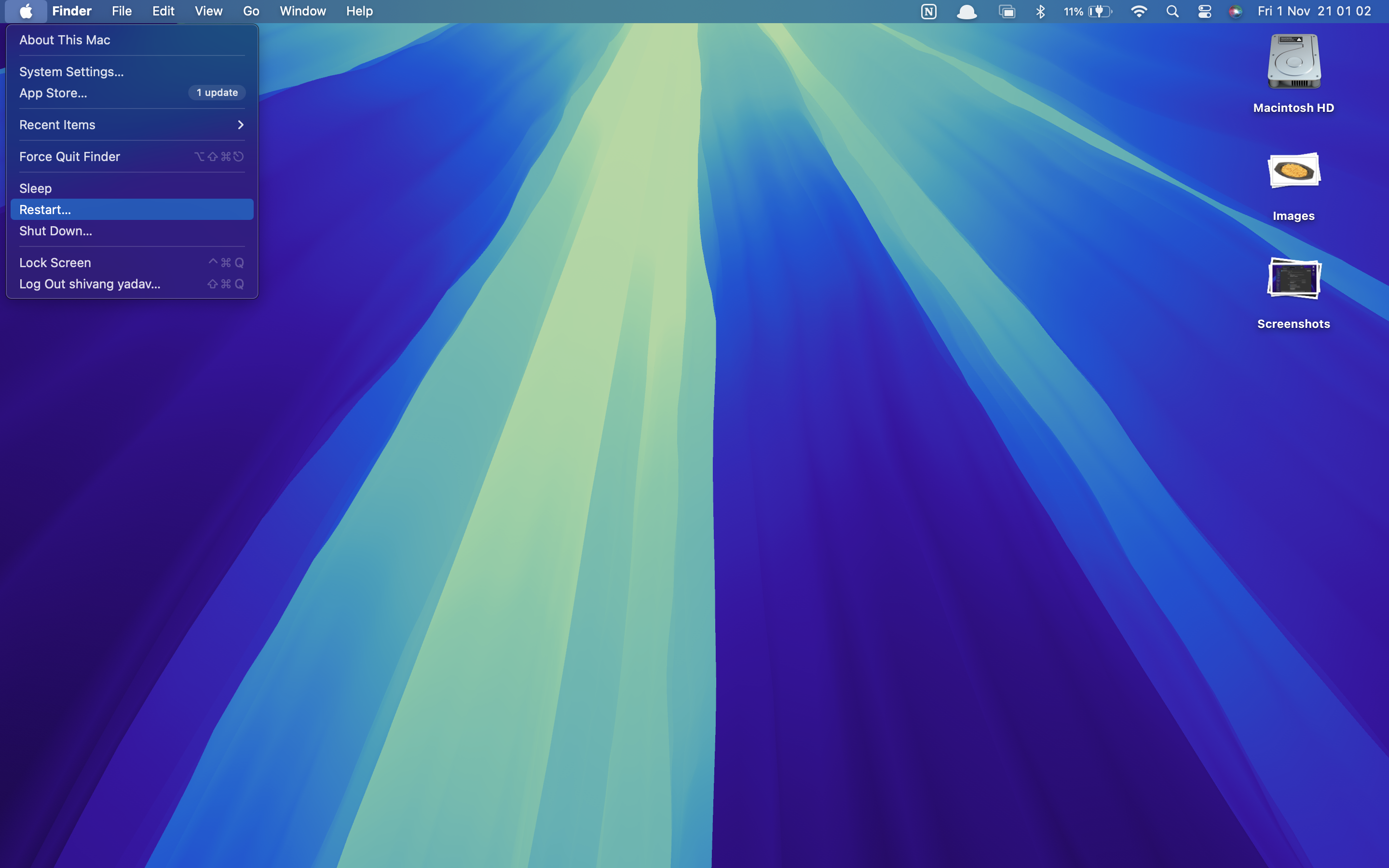This screenshot has width=1389, height=868.
Task: Expand the Recent Items submenu
Action: [131, 124]
